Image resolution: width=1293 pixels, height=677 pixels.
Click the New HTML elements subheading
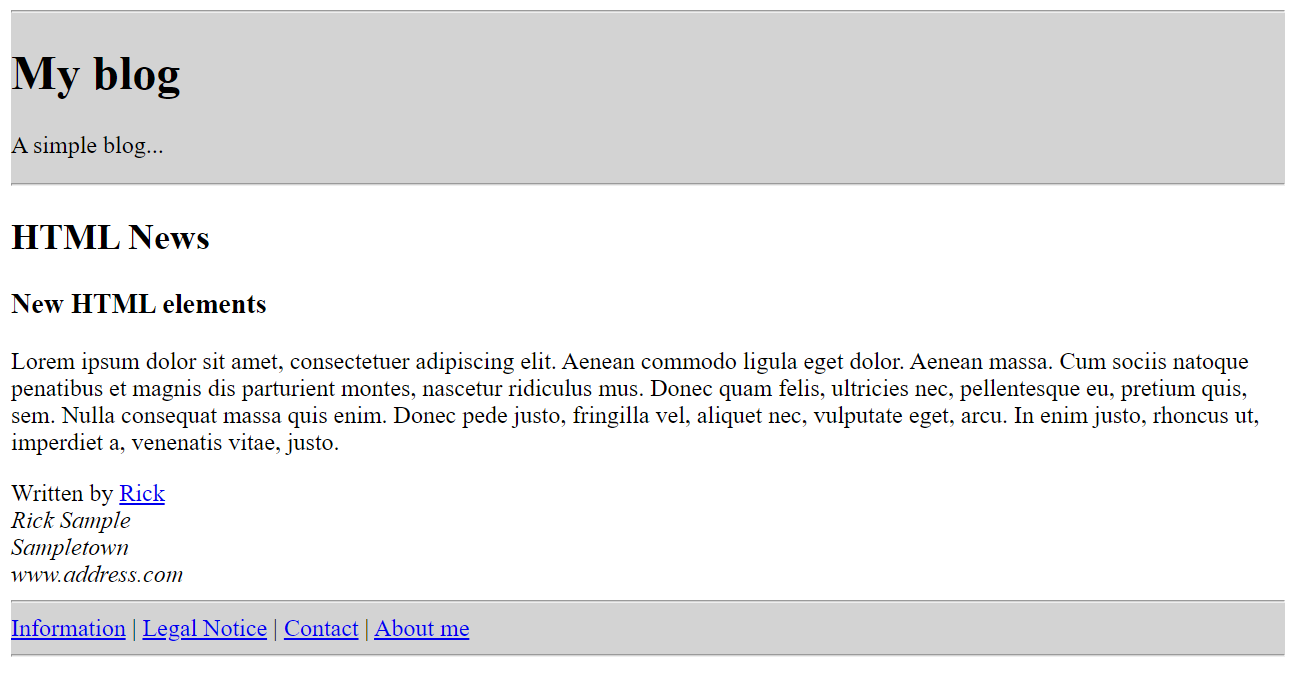[138, 305]
